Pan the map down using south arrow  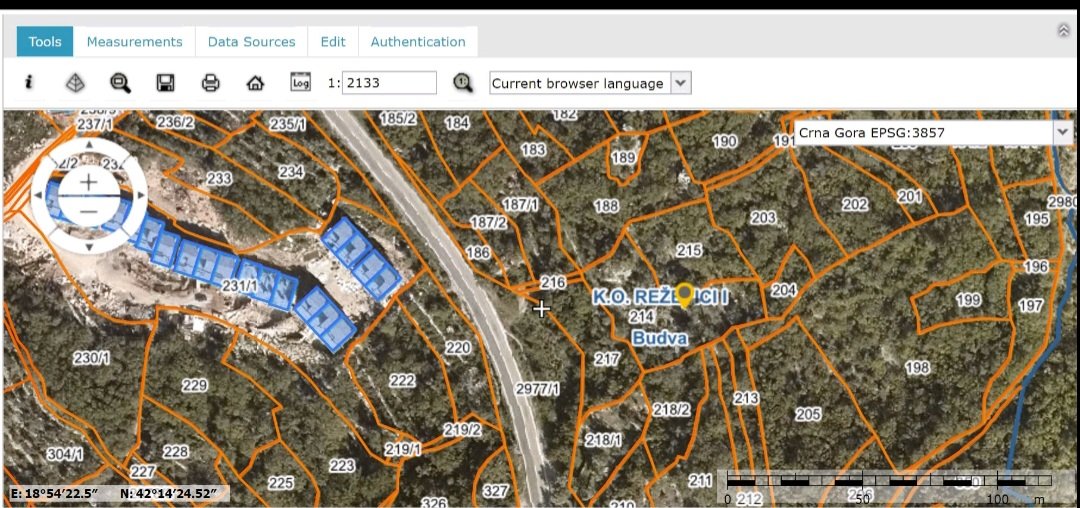click(89, 246)
